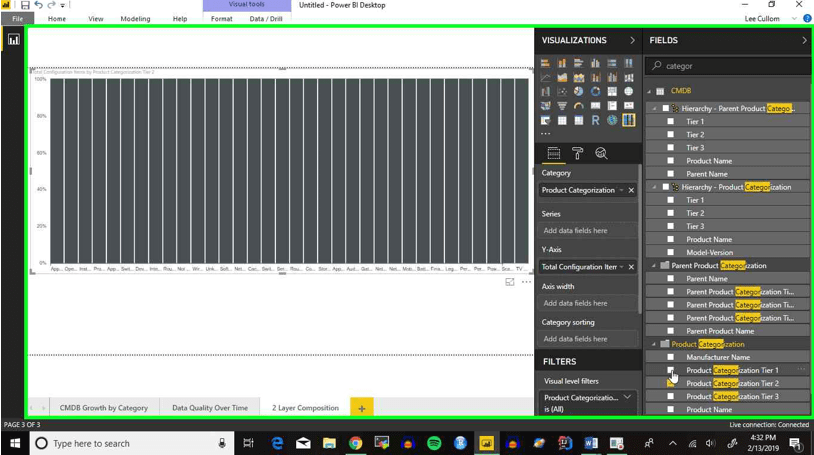This screenshot has height=455, width=814.
Task: Select the donut chart visualization
Action: (595, 91)
